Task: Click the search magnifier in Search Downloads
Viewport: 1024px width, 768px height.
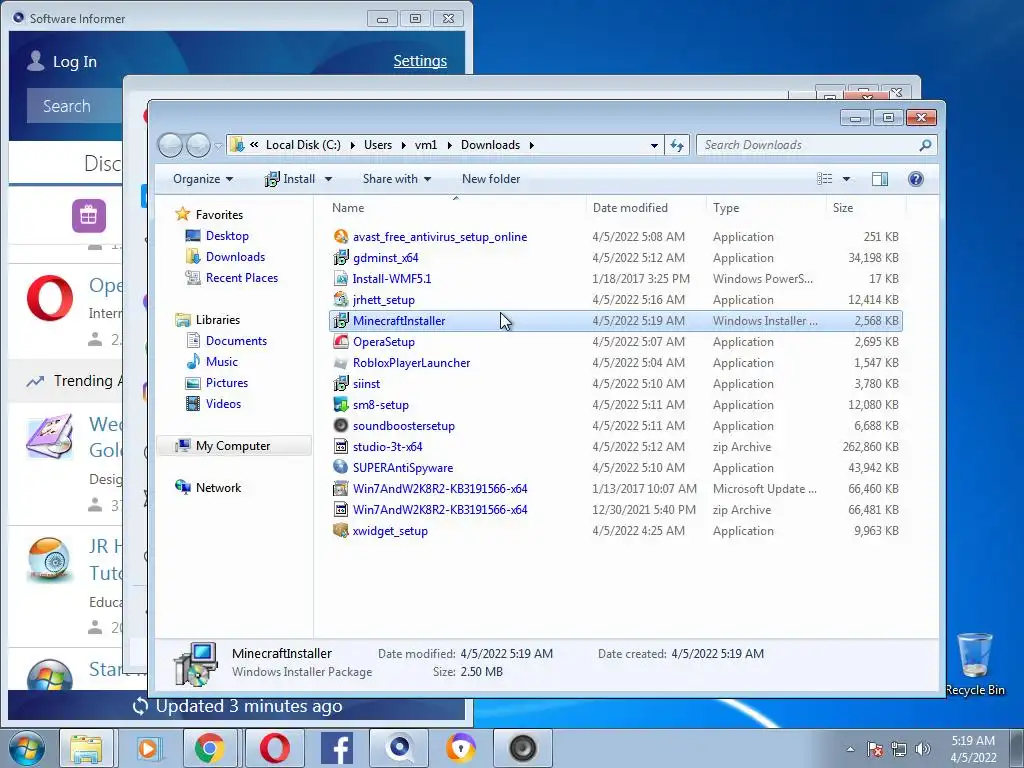Action: [925, 145]
